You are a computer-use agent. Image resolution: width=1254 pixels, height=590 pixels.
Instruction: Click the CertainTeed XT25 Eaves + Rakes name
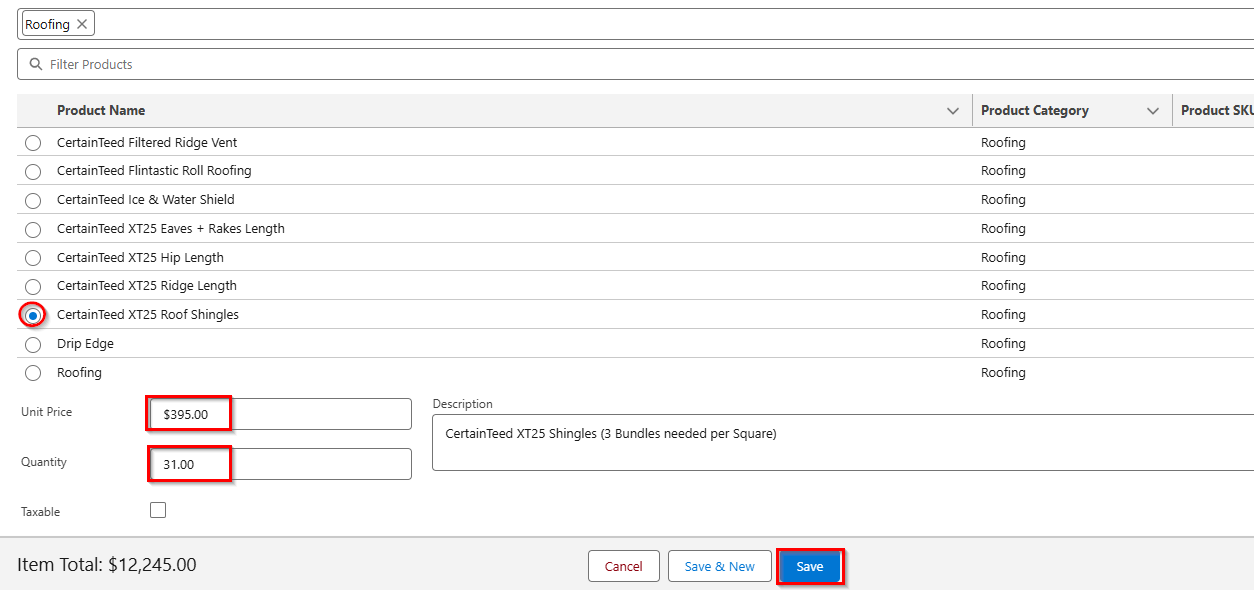click(171, 228)
